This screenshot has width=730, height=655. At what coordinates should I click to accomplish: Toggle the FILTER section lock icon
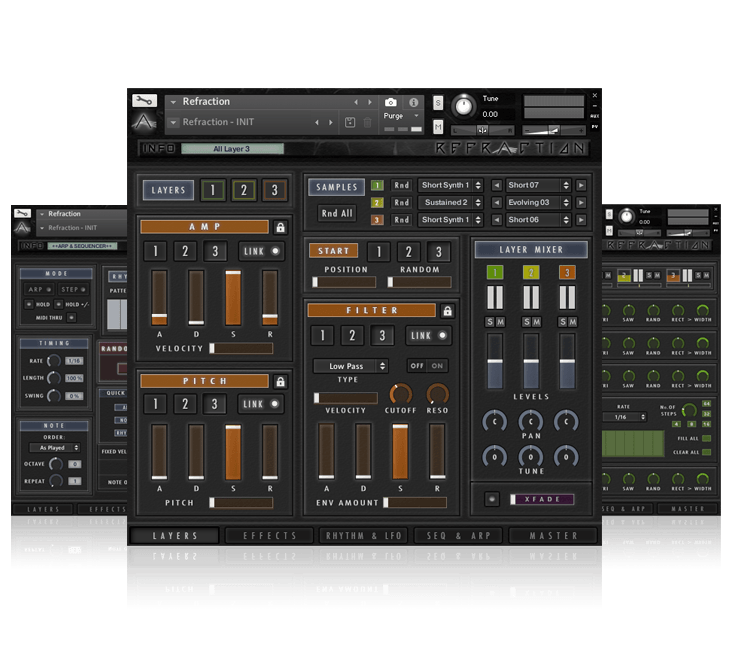(x=447, y=311)
